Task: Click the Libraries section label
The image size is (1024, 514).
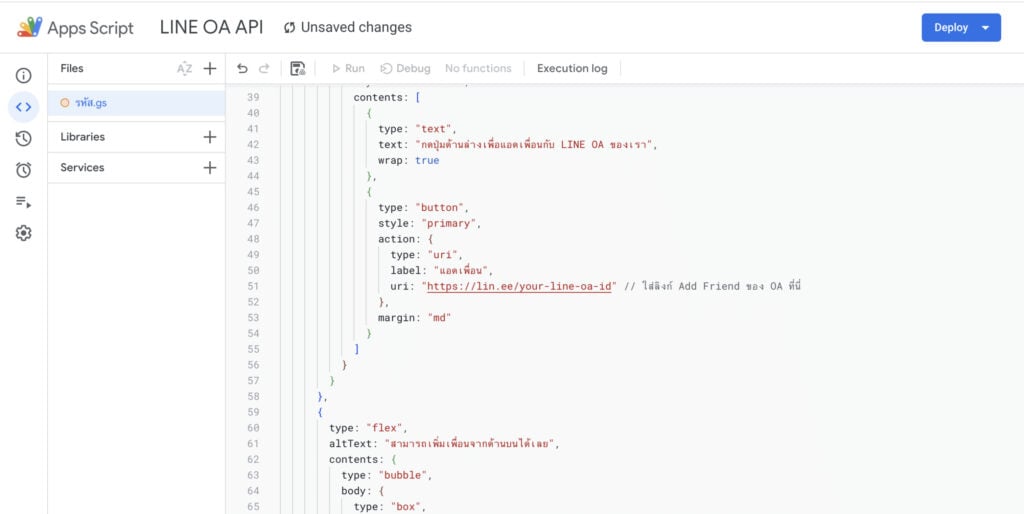Action: (82, 137)
